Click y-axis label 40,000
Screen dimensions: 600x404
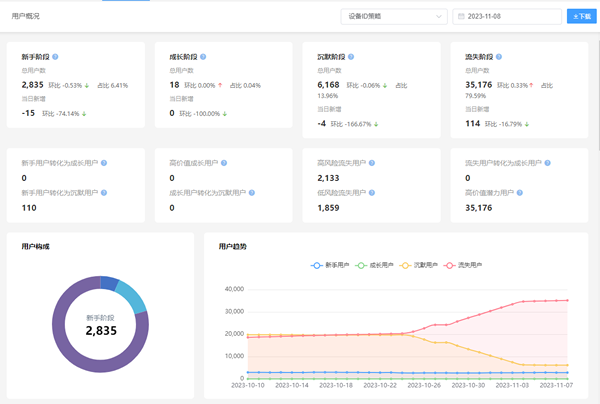pos(234,289)
